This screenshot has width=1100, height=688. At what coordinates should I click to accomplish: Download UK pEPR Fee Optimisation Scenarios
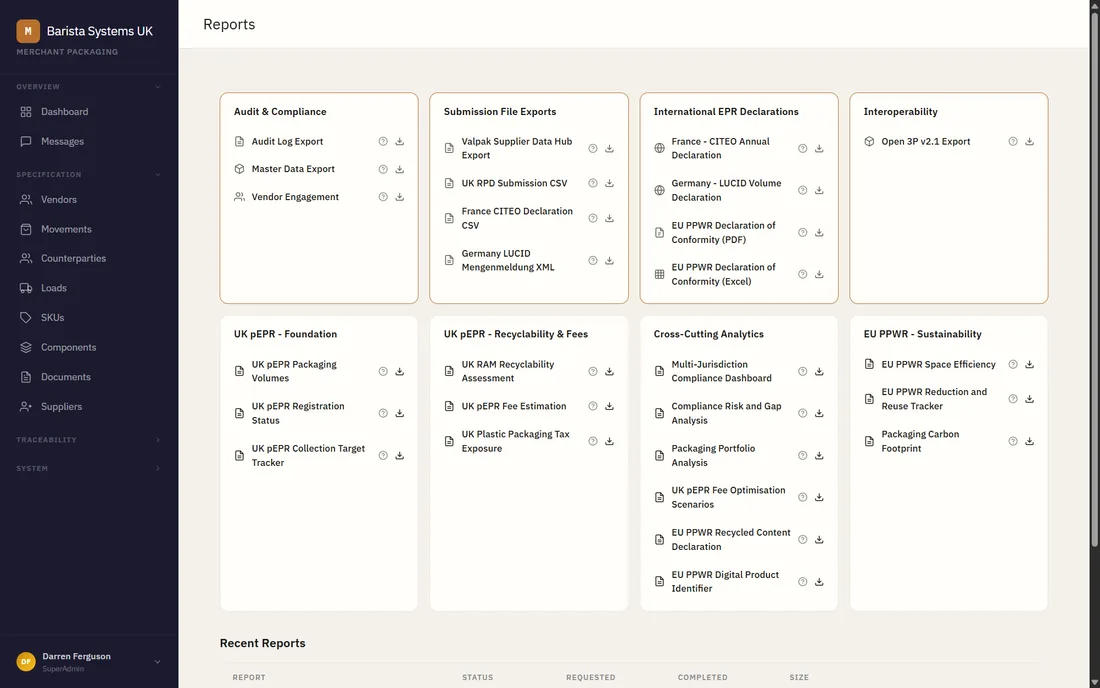(x=819, y=497)
